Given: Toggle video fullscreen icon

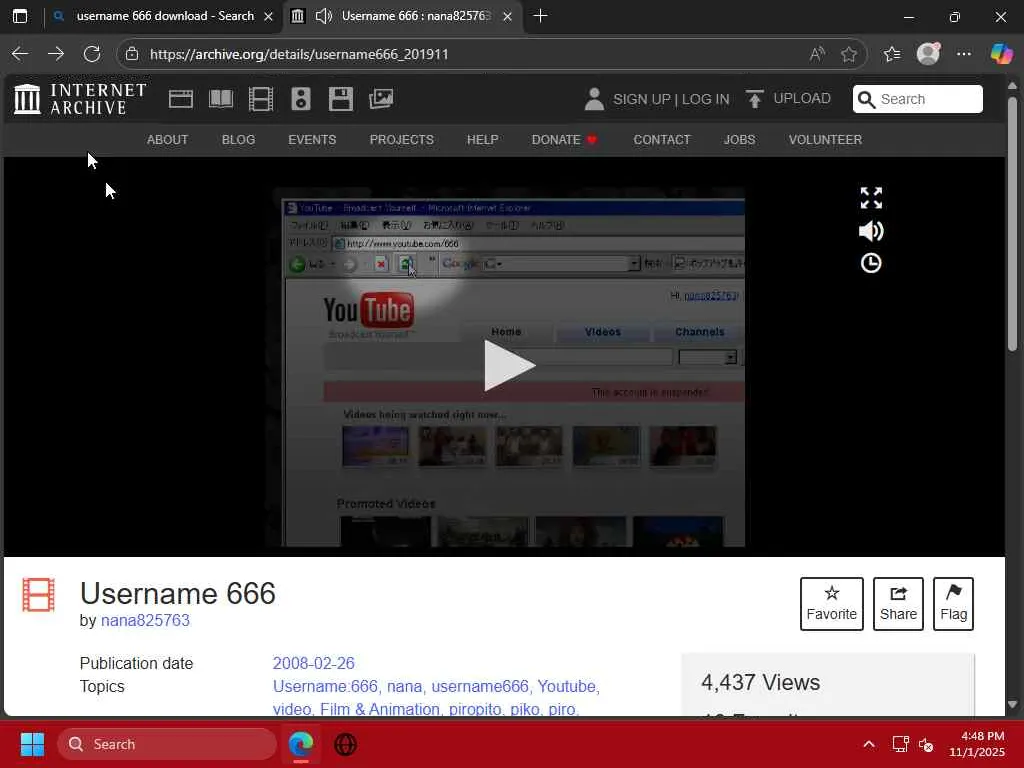Looking at the screenshot, I should click(x=871, y=198).
